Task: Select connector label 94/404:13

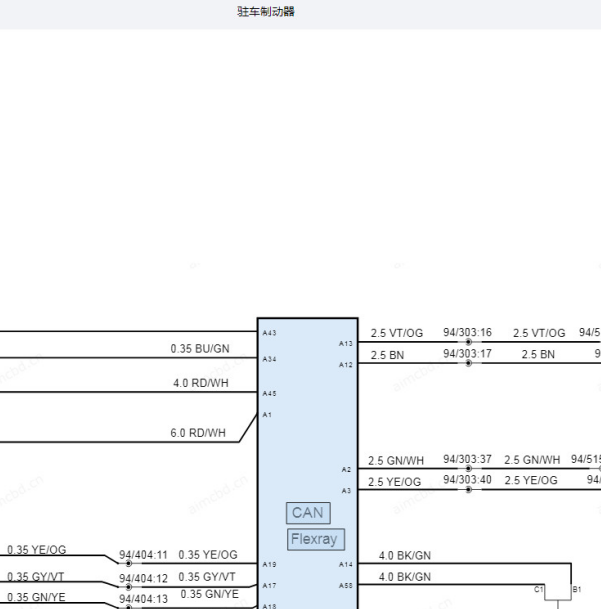Action: coord(143,599)
